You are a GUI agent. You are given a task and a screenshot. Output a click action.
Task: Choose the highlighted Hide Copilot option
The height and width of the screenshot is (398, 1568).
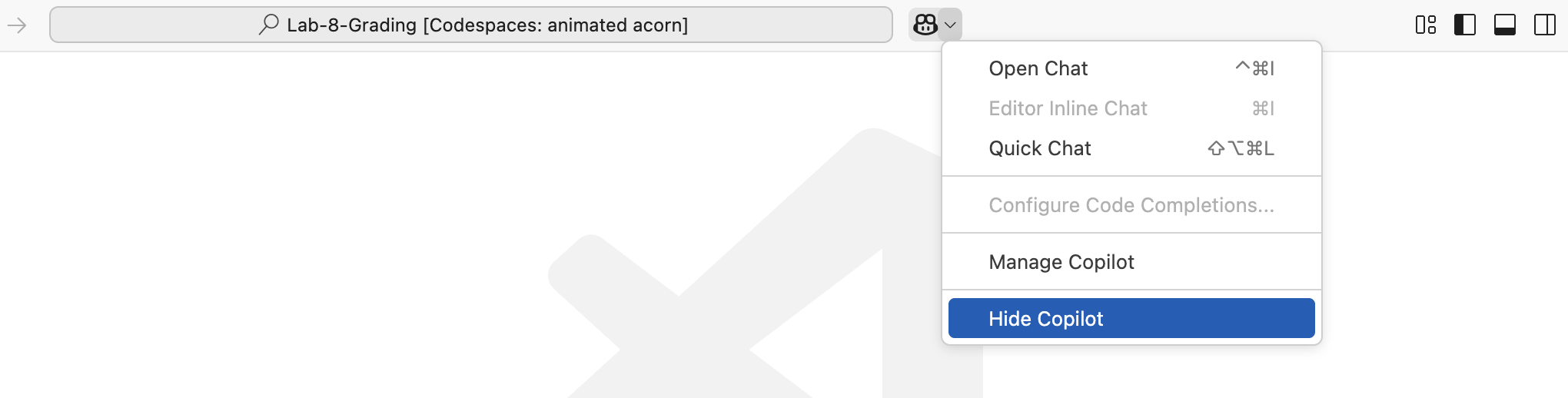tap(1131, 318)
